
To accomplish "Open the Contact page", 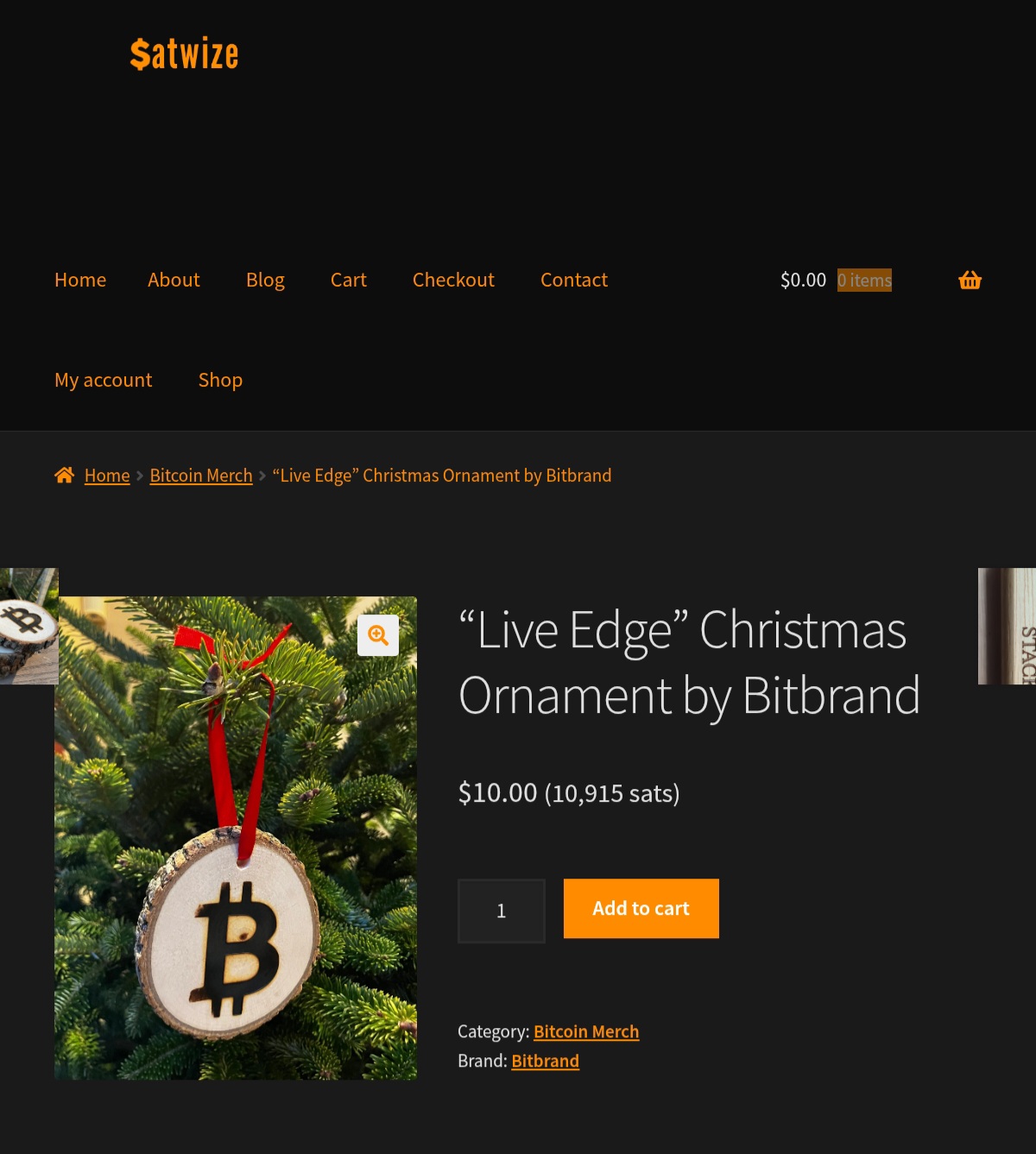I will coord(574,280).
